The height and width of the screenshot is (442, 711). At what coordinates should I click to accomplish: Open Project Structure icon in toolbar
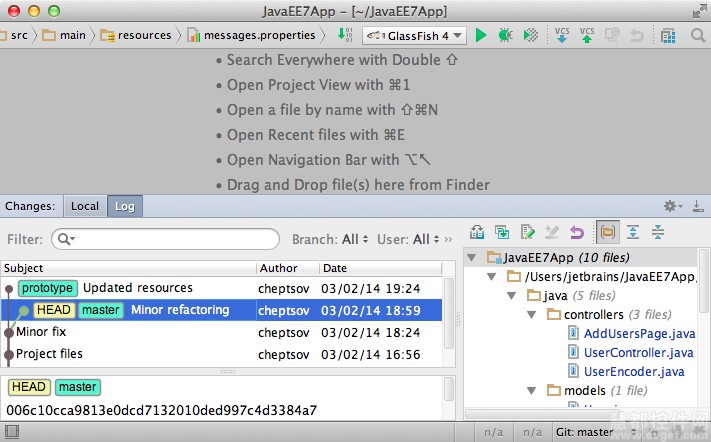[668, 35]
